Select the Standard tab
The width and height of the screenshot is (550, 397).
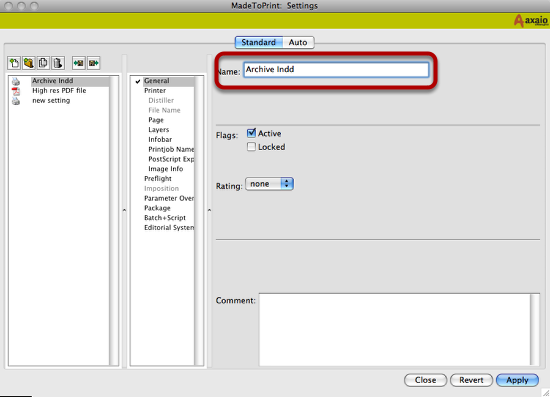259,42
